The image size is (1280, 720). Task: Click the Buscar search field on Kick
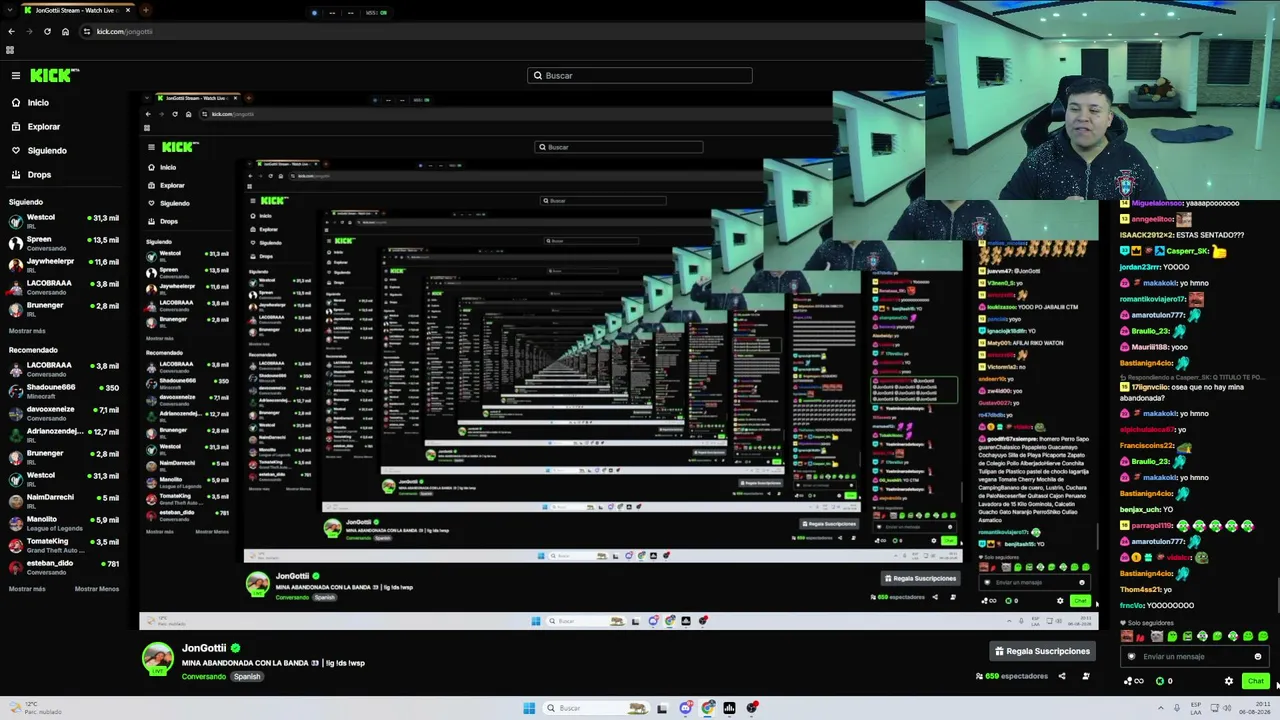tap(640, 75)
